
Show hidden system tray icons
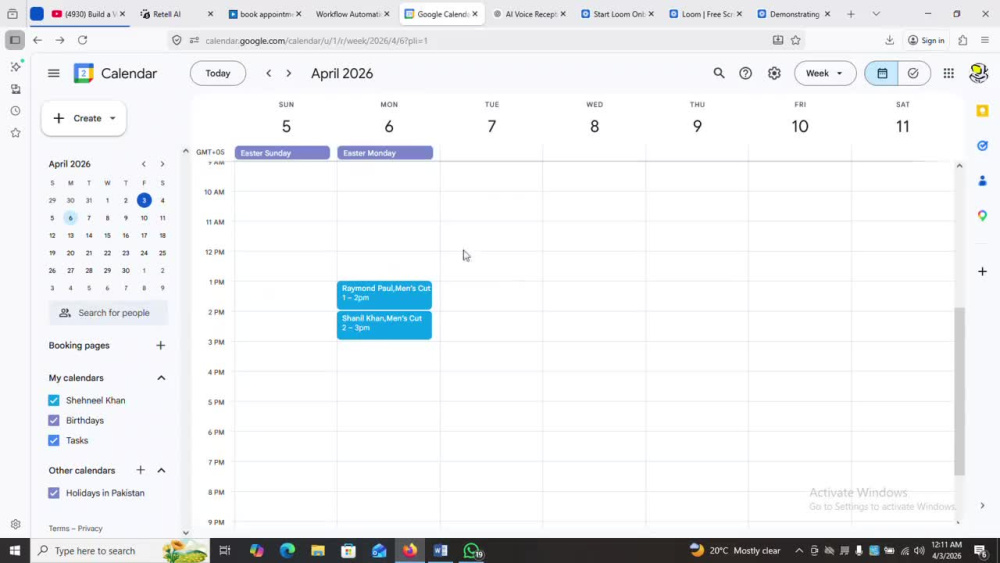coord(798,550)
